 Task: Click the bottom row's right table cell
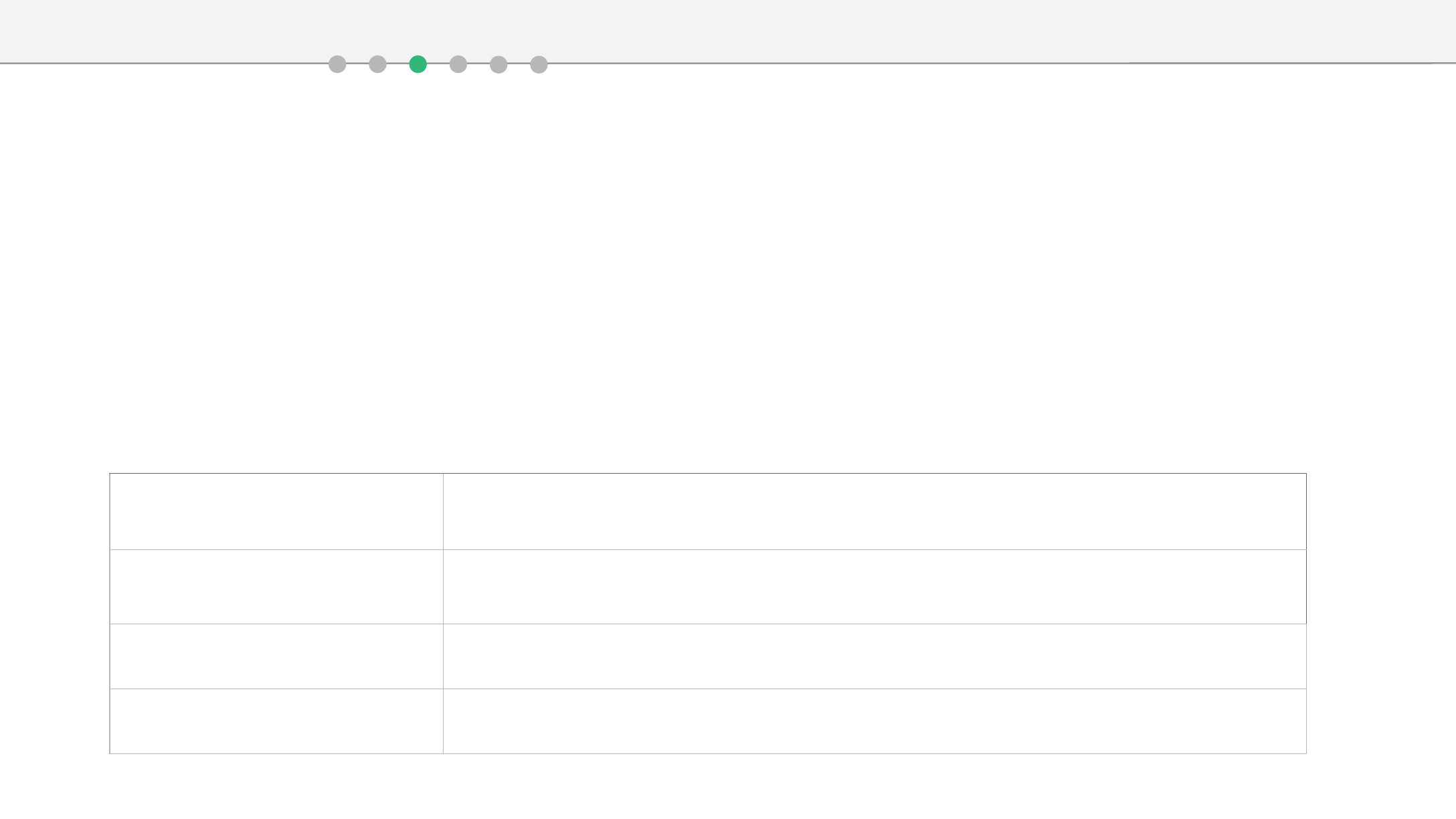[x=874, y=721]
